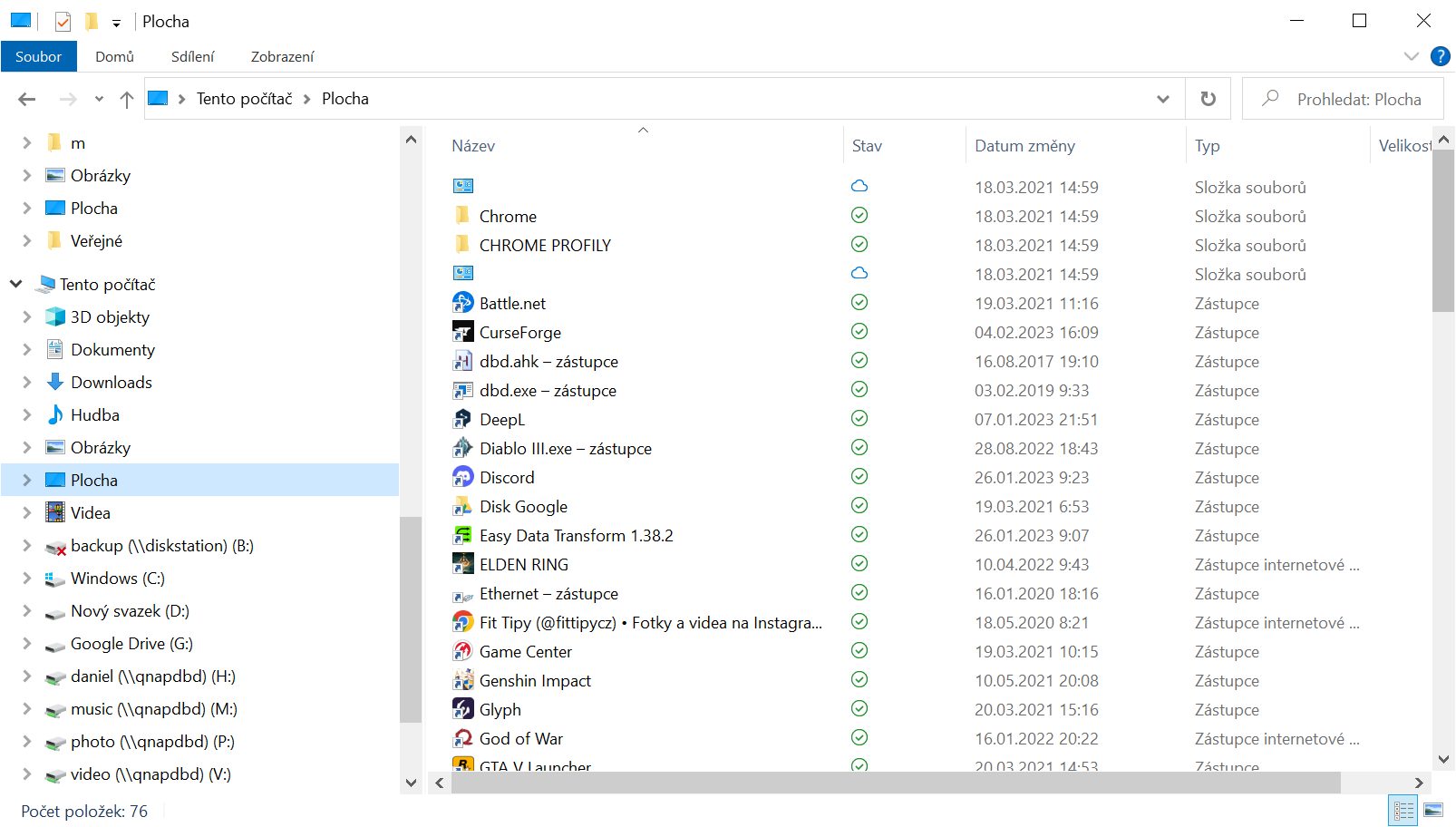
Task: Click the Prohledat: Plocha search field
Action: [1343, 99]
